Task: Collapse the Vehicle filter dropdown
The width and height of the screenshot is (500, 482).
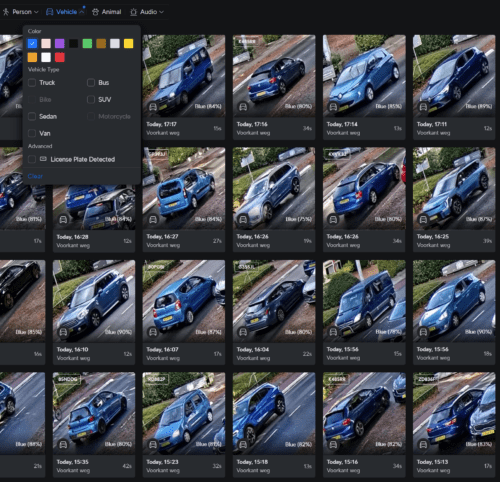Action: (82, 12)
